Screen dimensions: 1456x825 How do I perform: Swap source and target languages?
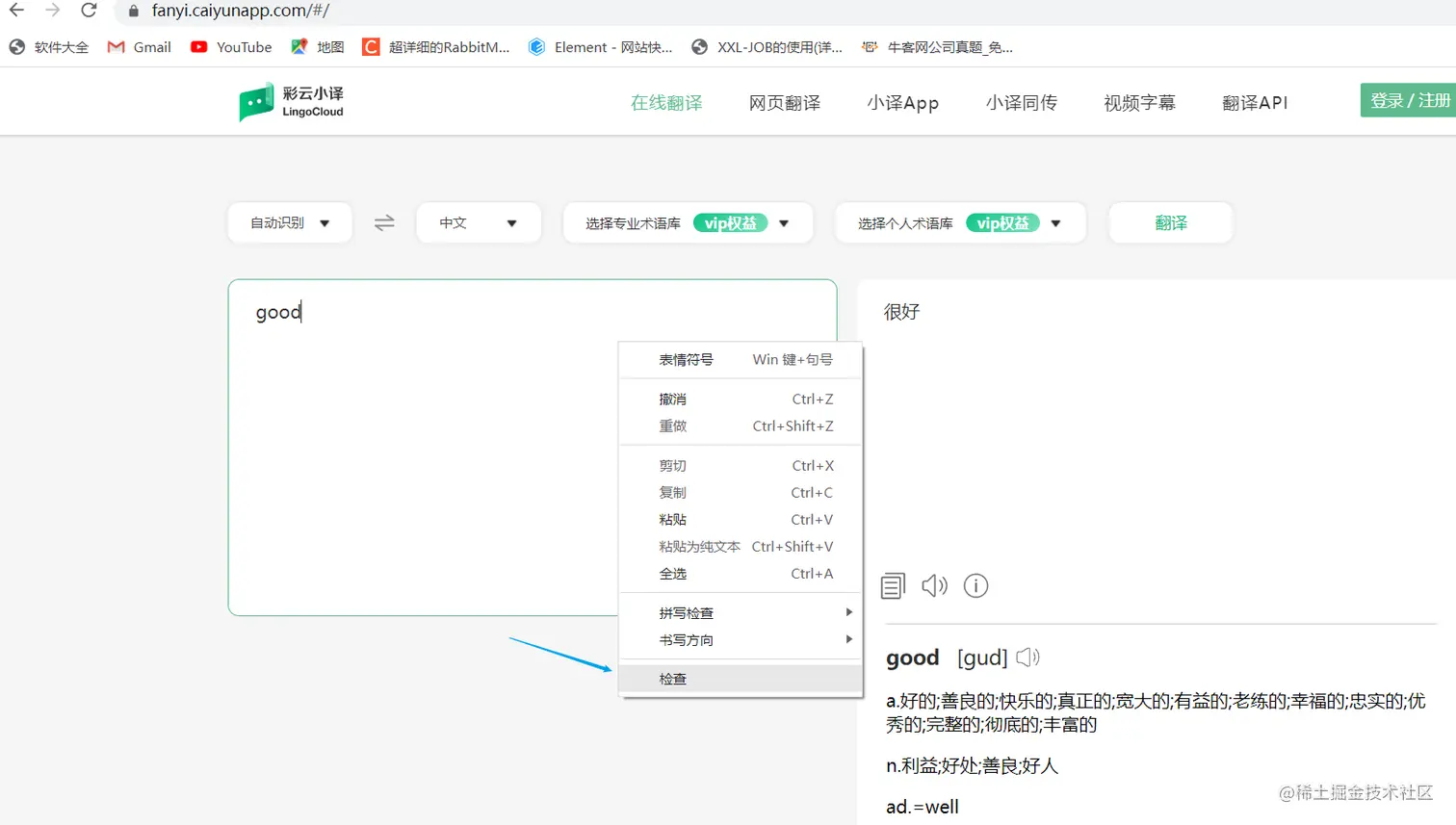pyautogui.click(x=384, y=222)
